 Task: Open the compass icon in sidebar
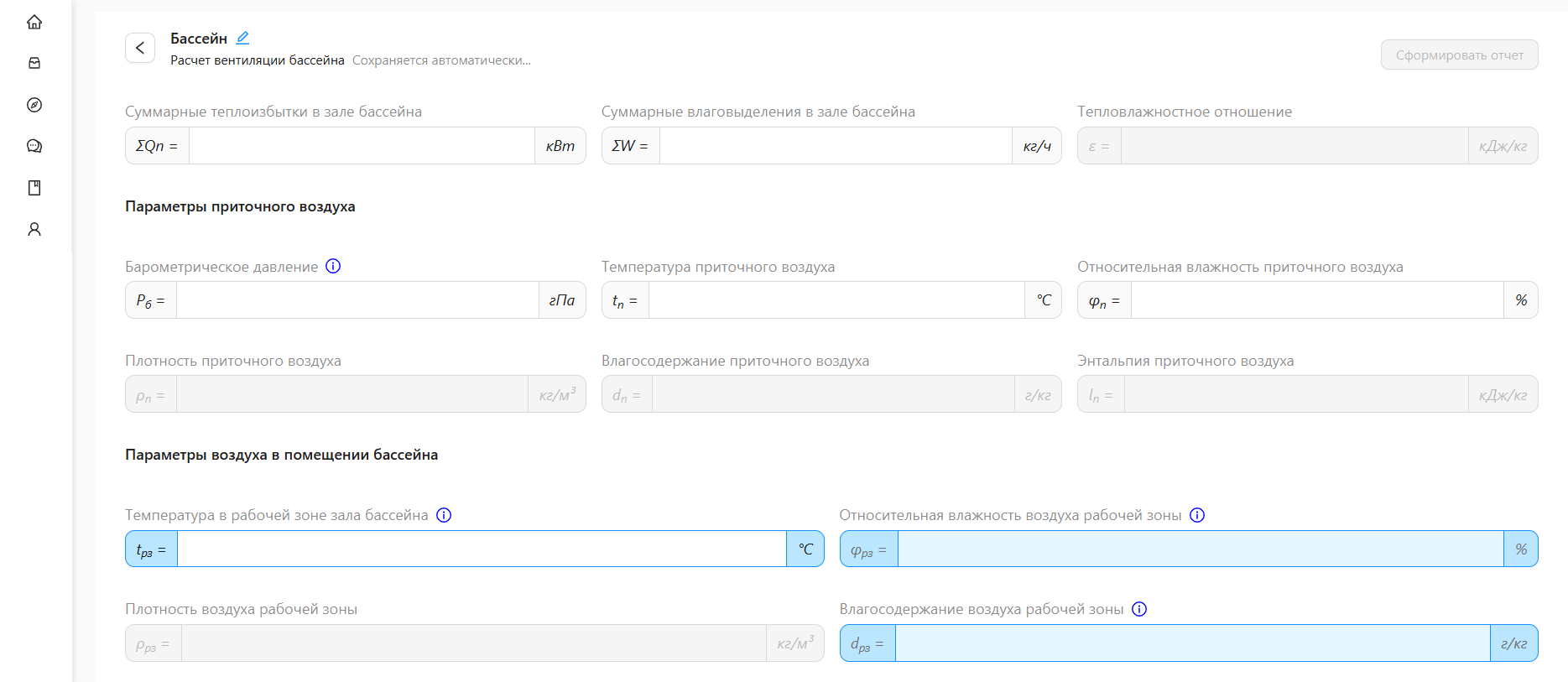34,105
